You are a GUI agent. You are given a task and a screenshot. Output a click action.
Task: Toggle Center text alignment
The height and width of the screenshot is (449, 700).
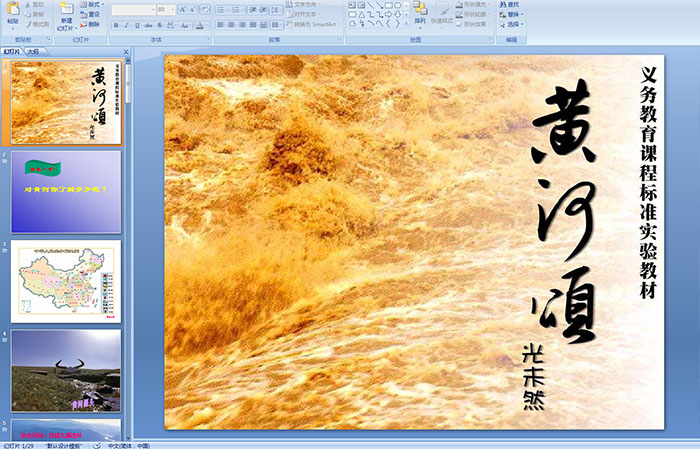231,25
